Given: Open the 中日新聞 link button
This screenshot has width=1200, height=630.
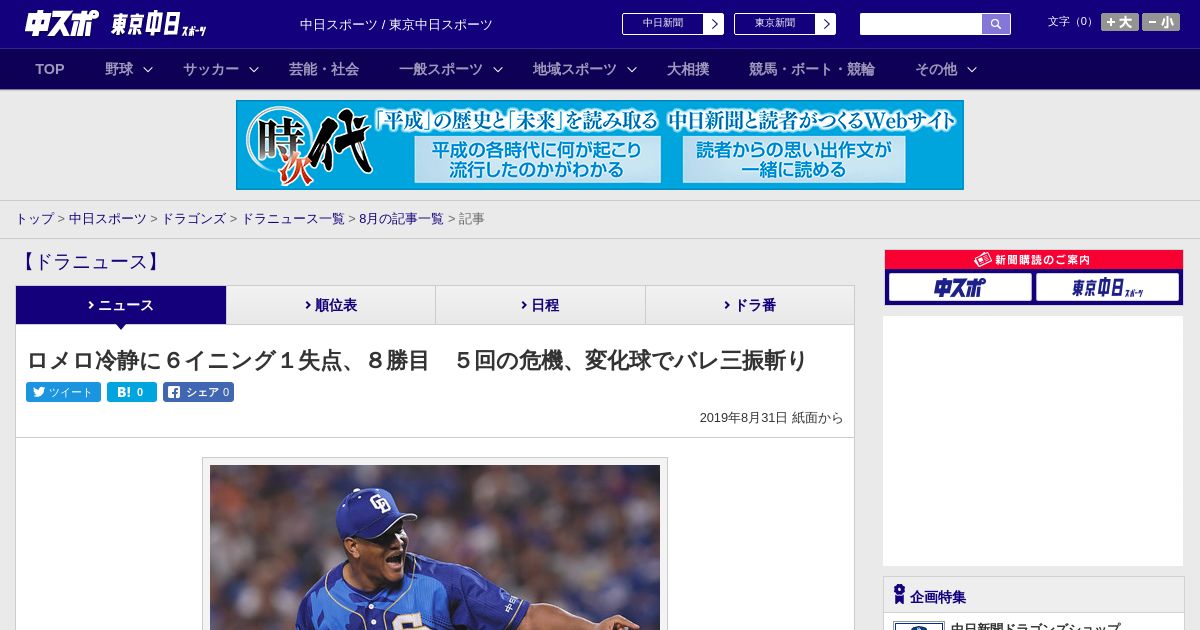Looking at the screenshot, I should [x=663, y=24].
